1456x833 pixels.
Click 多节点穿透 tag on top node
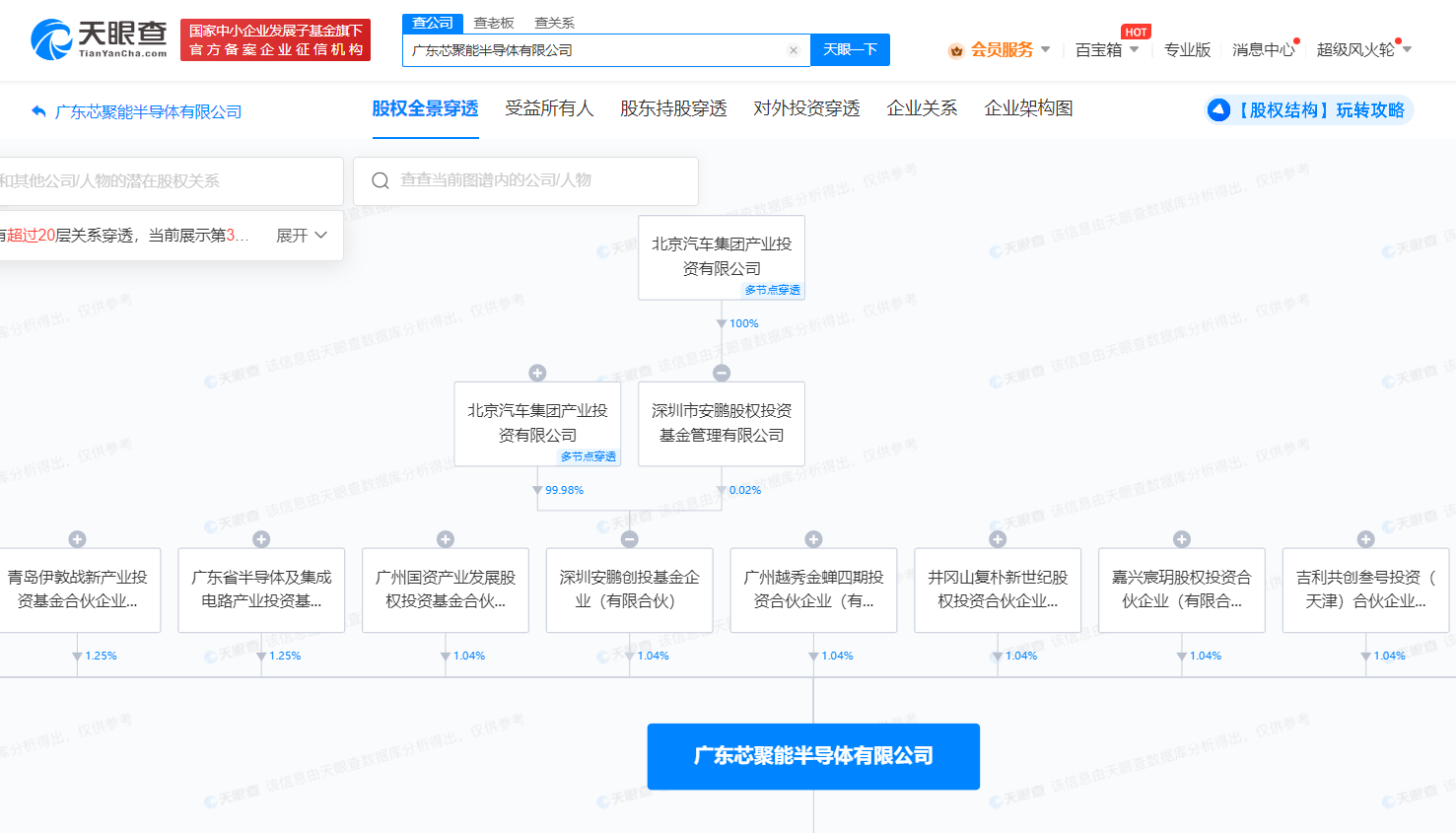point(772,290)
